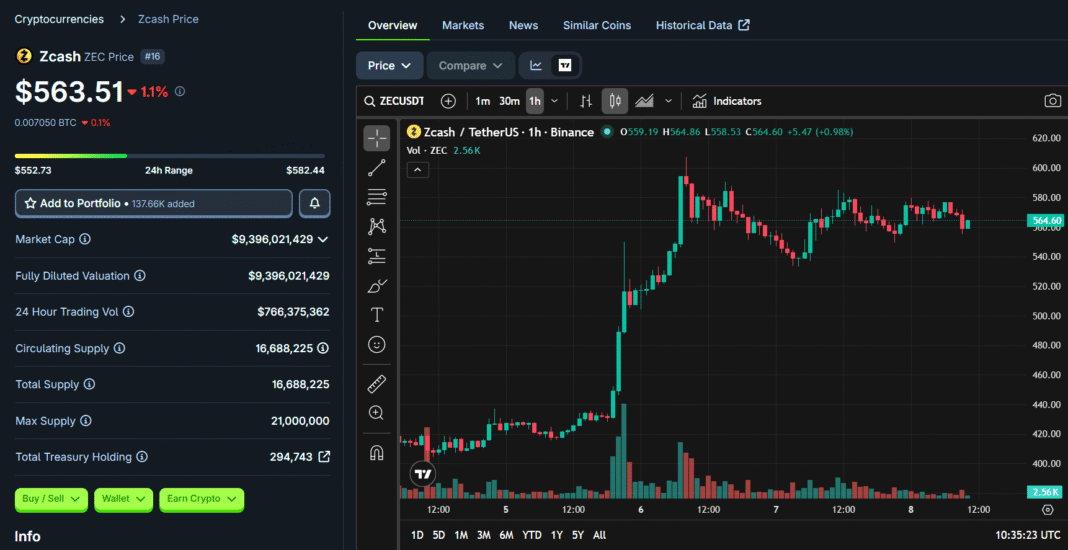1068x550 pixels.
Task: Select the 1h interval
Action: tap(535, 101)
